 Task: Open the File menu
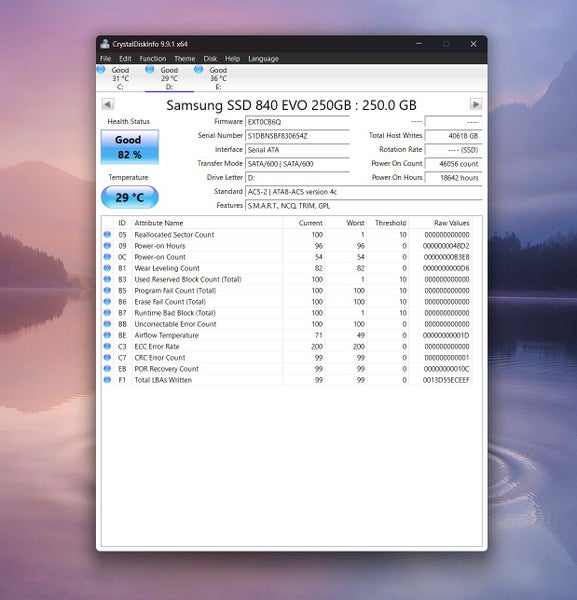tap(105, 59)
